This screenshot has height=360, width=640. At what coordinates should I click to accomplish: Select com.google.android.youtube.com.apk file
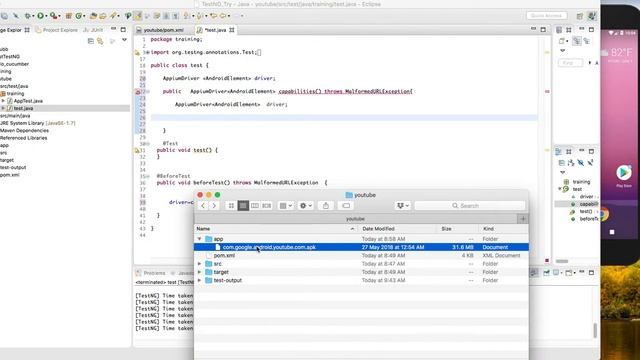pyautogui.click(x=361, y=247)
